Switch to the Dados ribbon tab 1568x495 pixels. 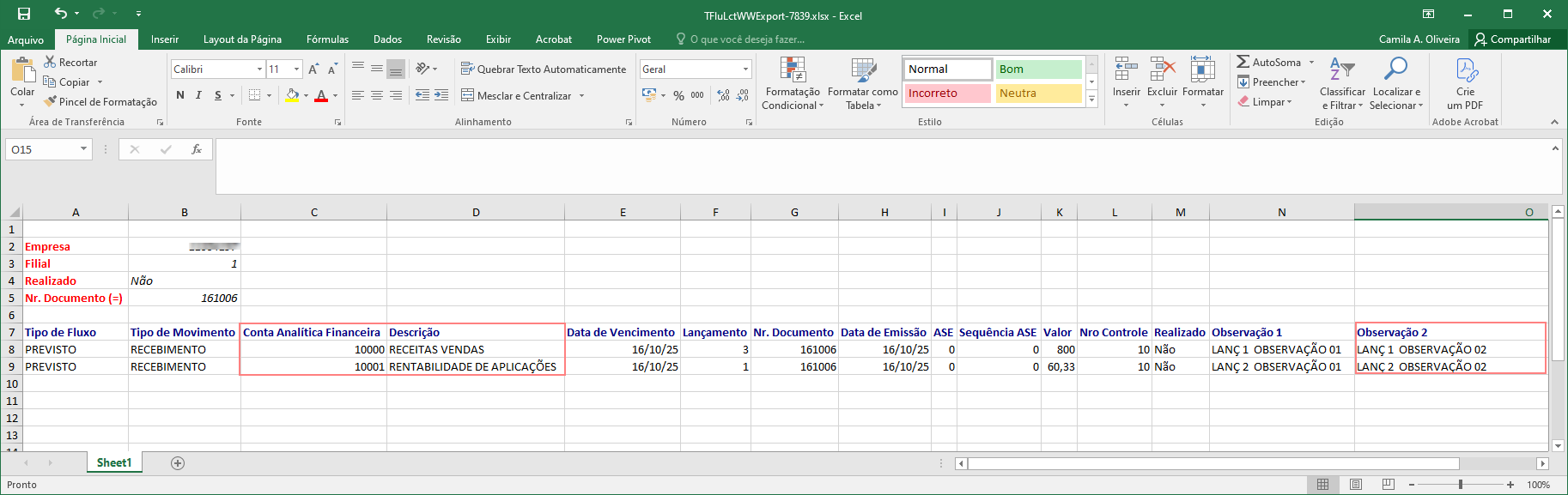point(387,39)
